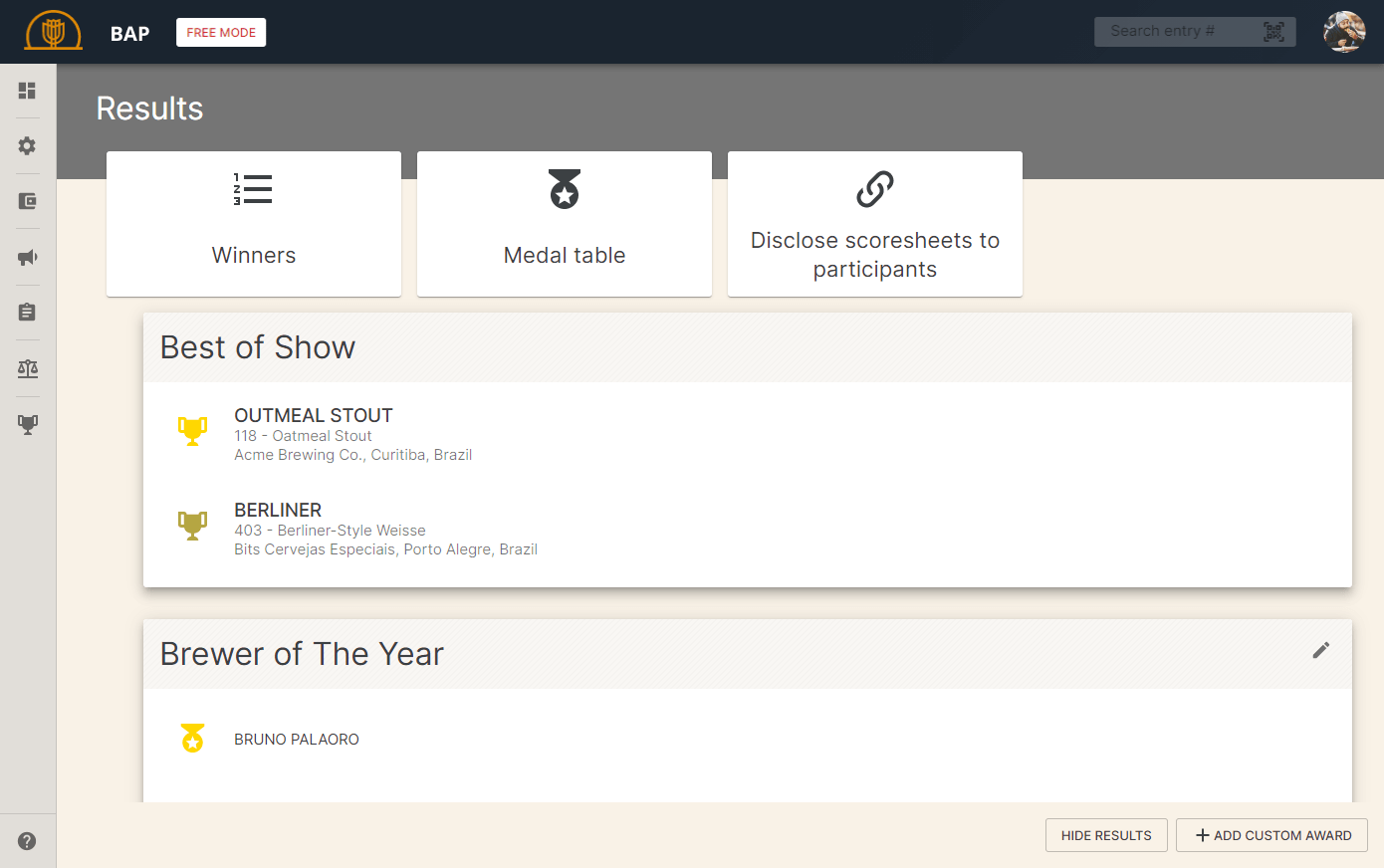Open the settings gear in sidebar
This screenshot has height=868, width=1384.
(27, 146)
